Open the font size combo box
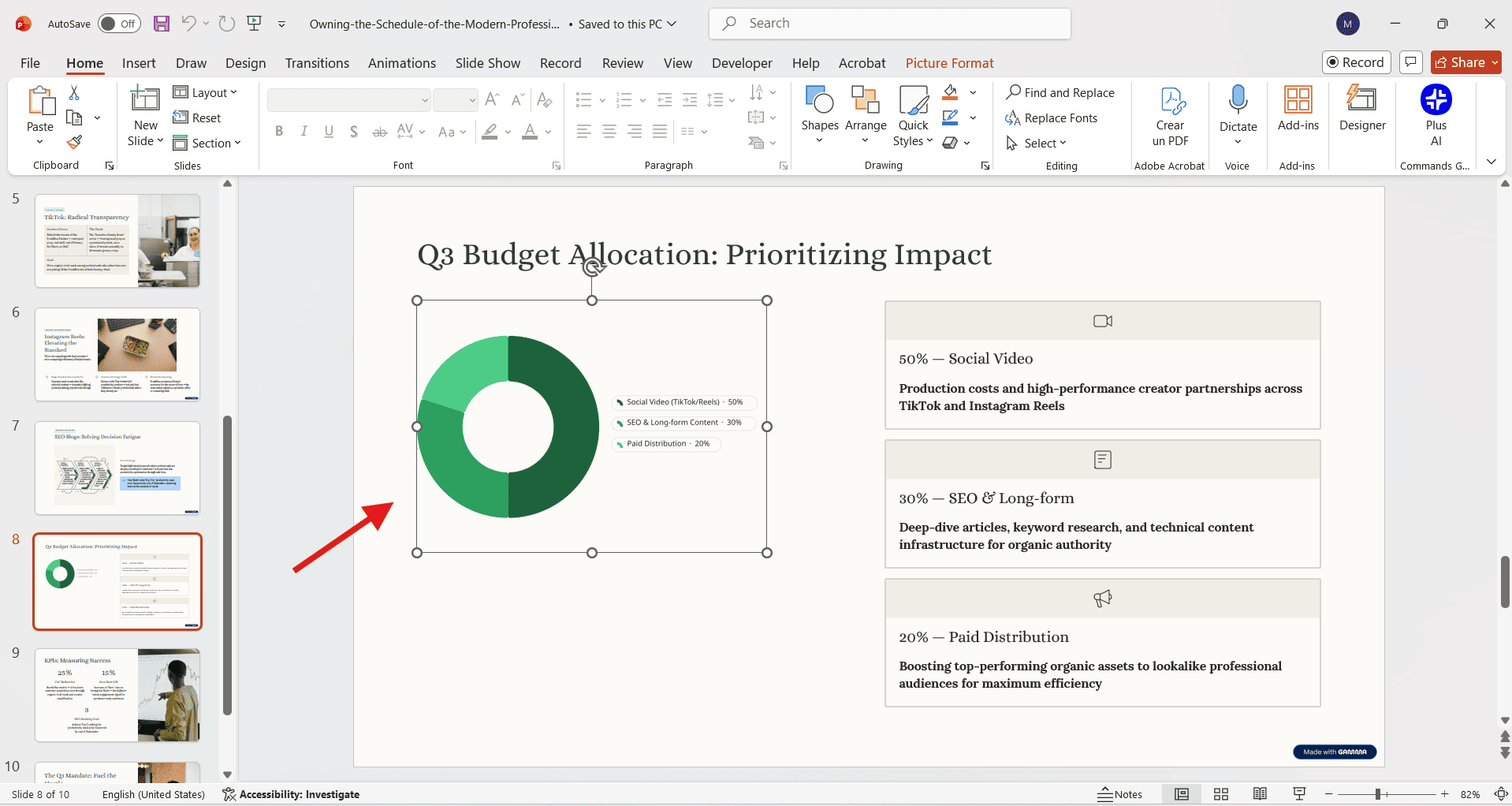This screenshot has width=1512, height=806. click(x=456, y=100)
